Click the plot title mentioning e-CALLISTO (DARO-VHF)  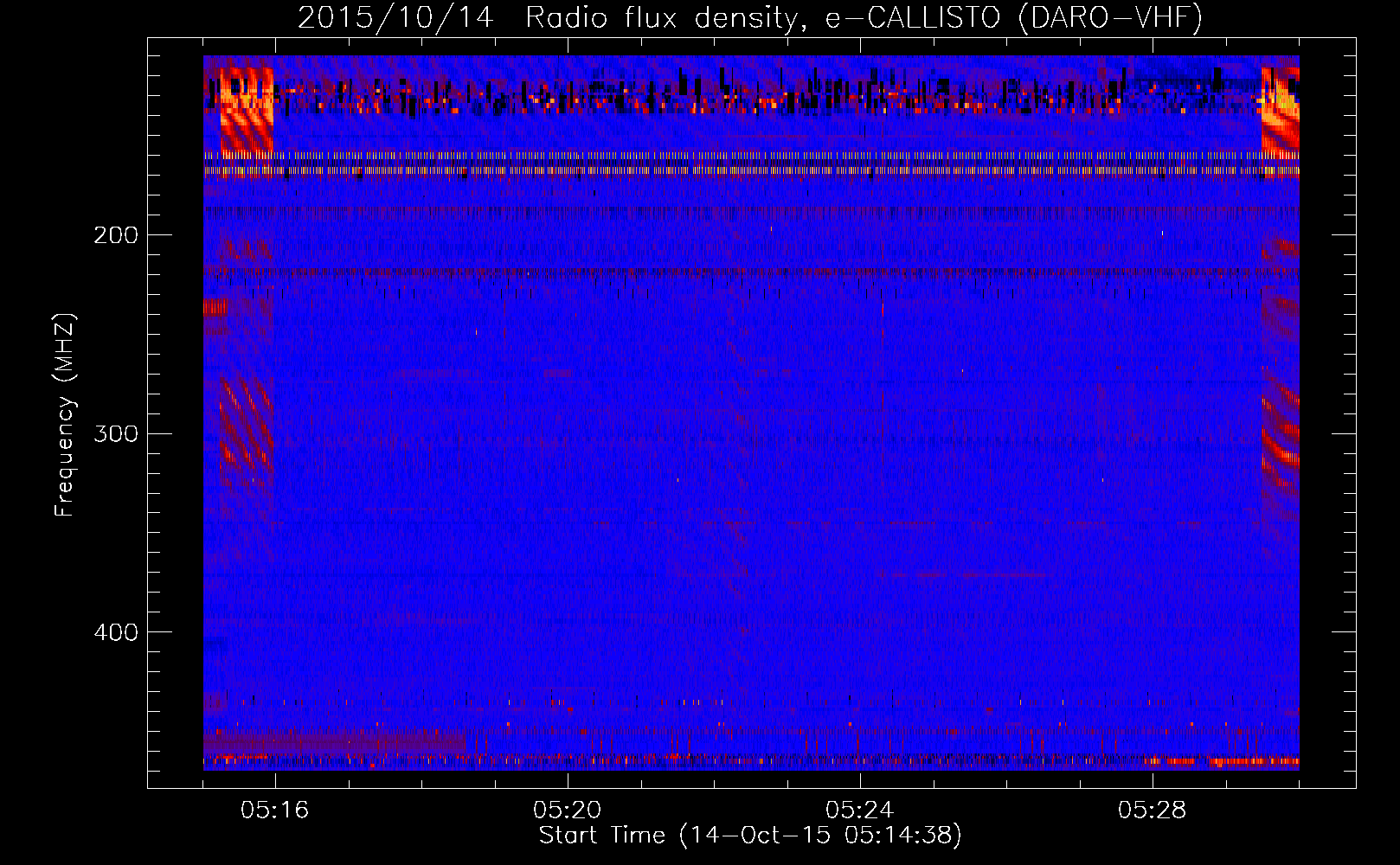[x=750, y=17]
